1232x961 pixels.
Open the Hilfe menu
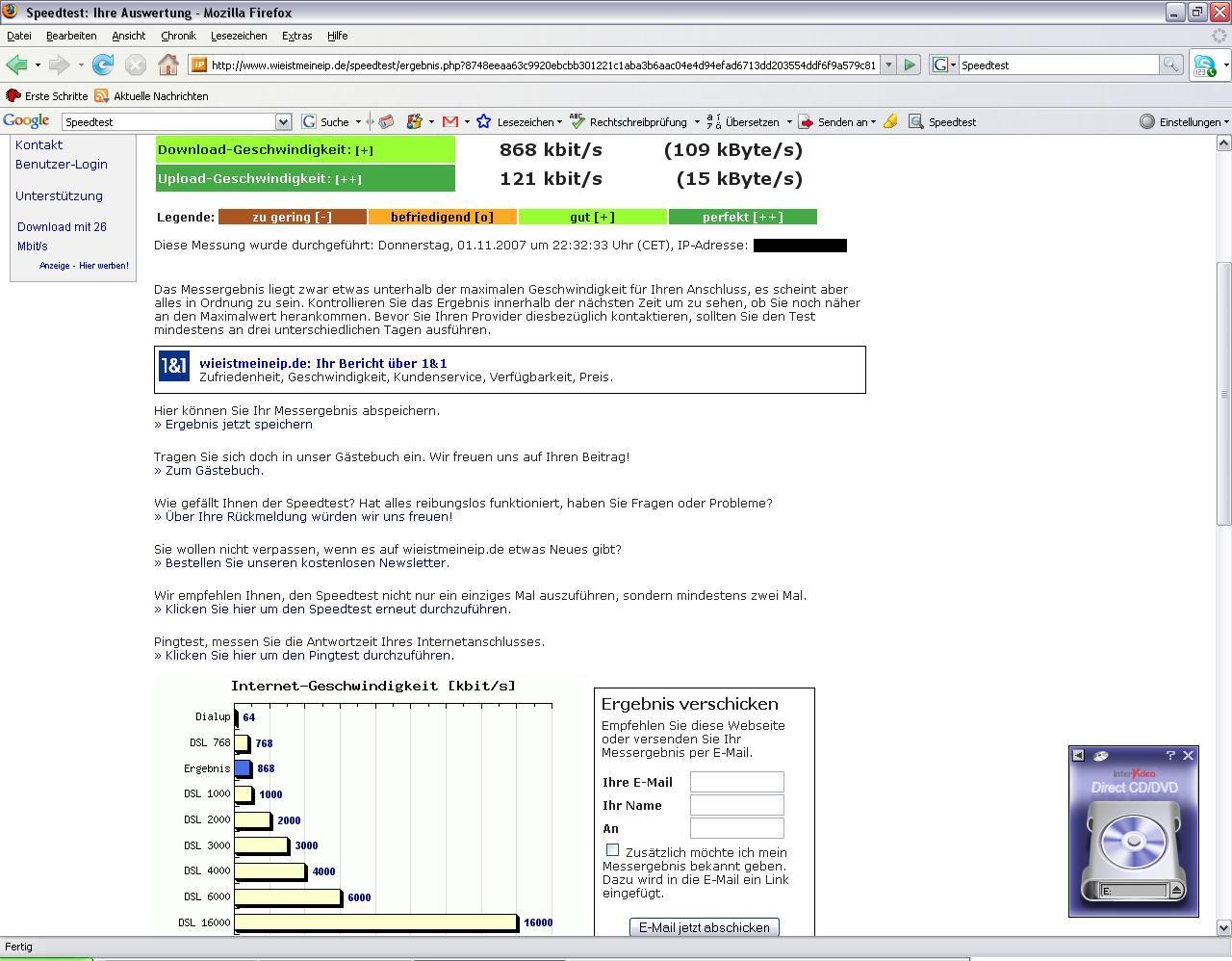[x=337, y=36]
